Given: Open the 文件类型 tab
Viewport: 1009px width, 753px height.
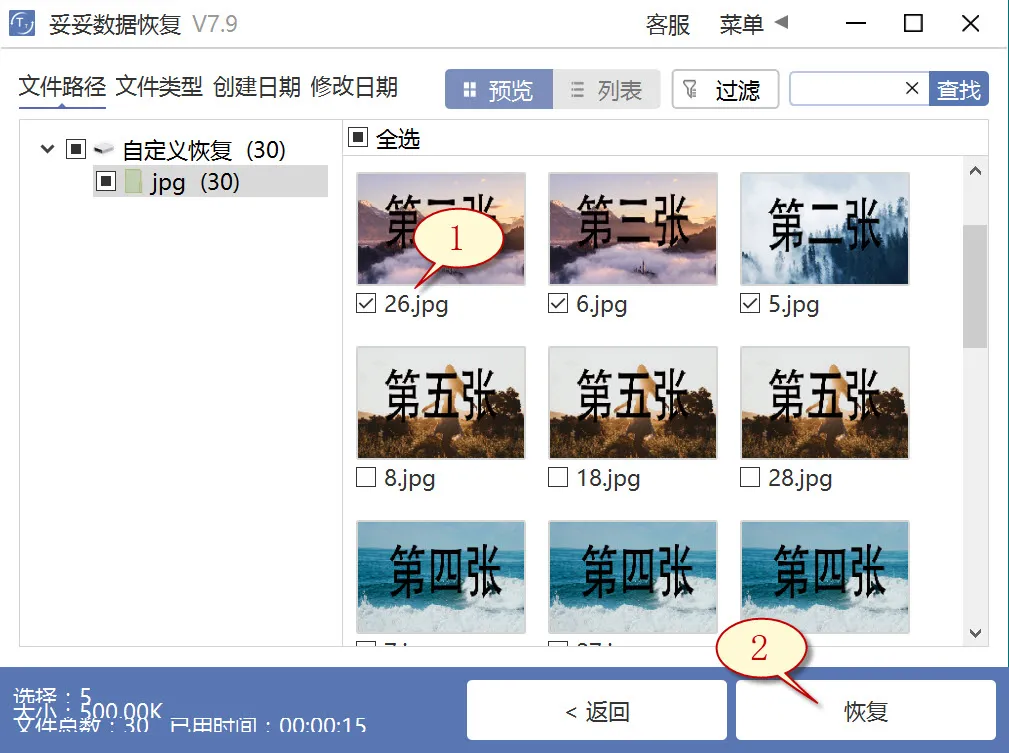Looking at the screenshot, I should click(x=158, y=87).
